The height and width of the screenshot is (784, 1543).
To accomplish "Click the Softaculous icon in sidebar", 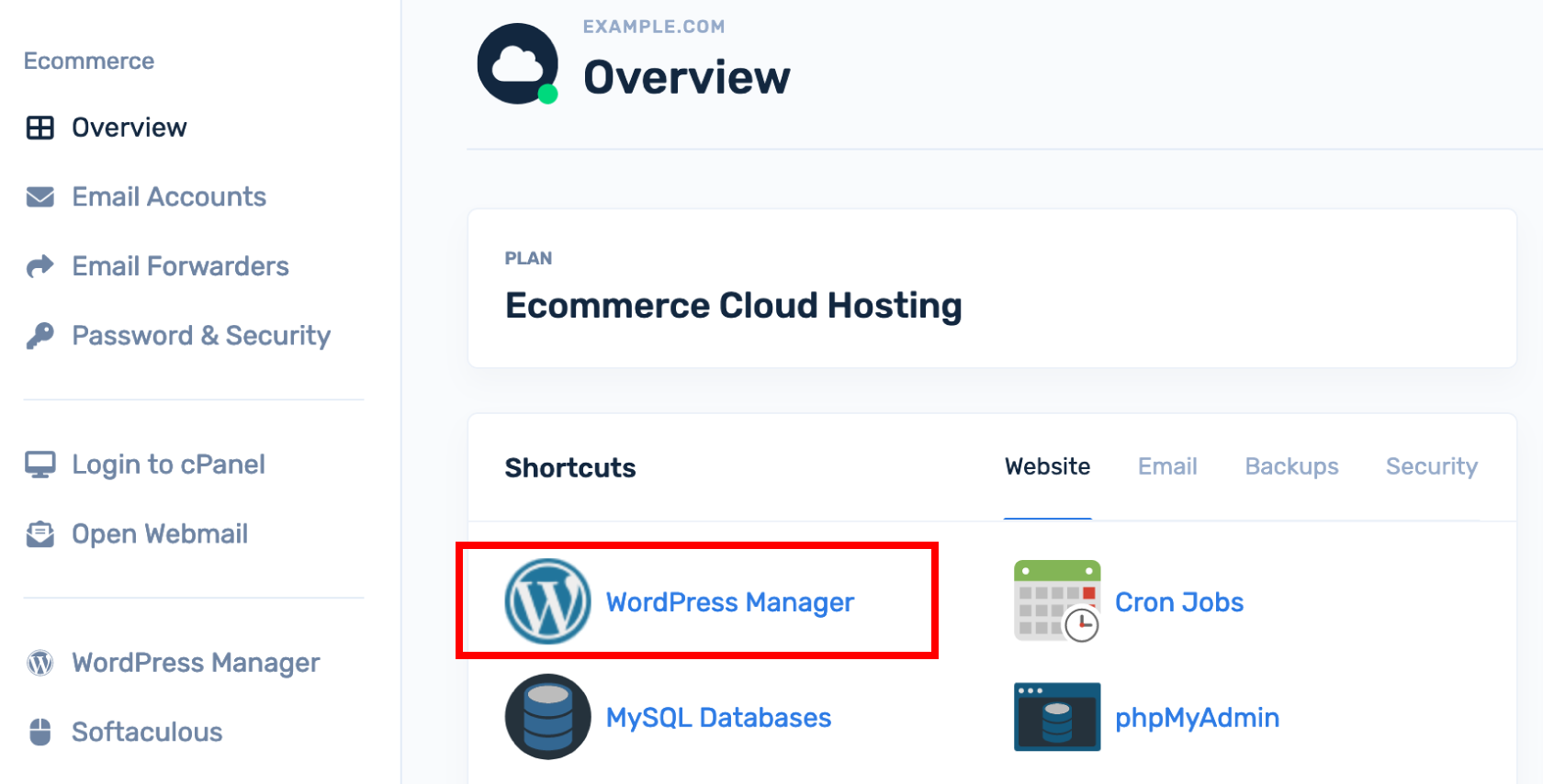I will point(40,732).
